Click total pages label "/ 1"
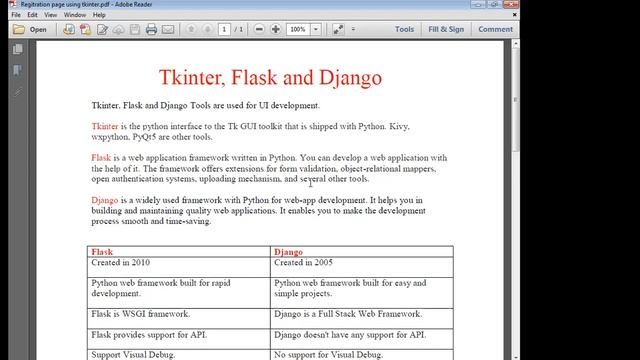Screen dimensions: 640x360 tap(238, 29)
